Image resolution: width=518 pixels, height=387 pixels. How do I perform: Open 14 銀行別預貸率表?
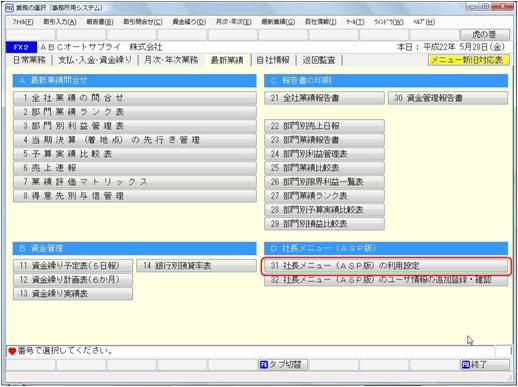(x=197, y=266)
